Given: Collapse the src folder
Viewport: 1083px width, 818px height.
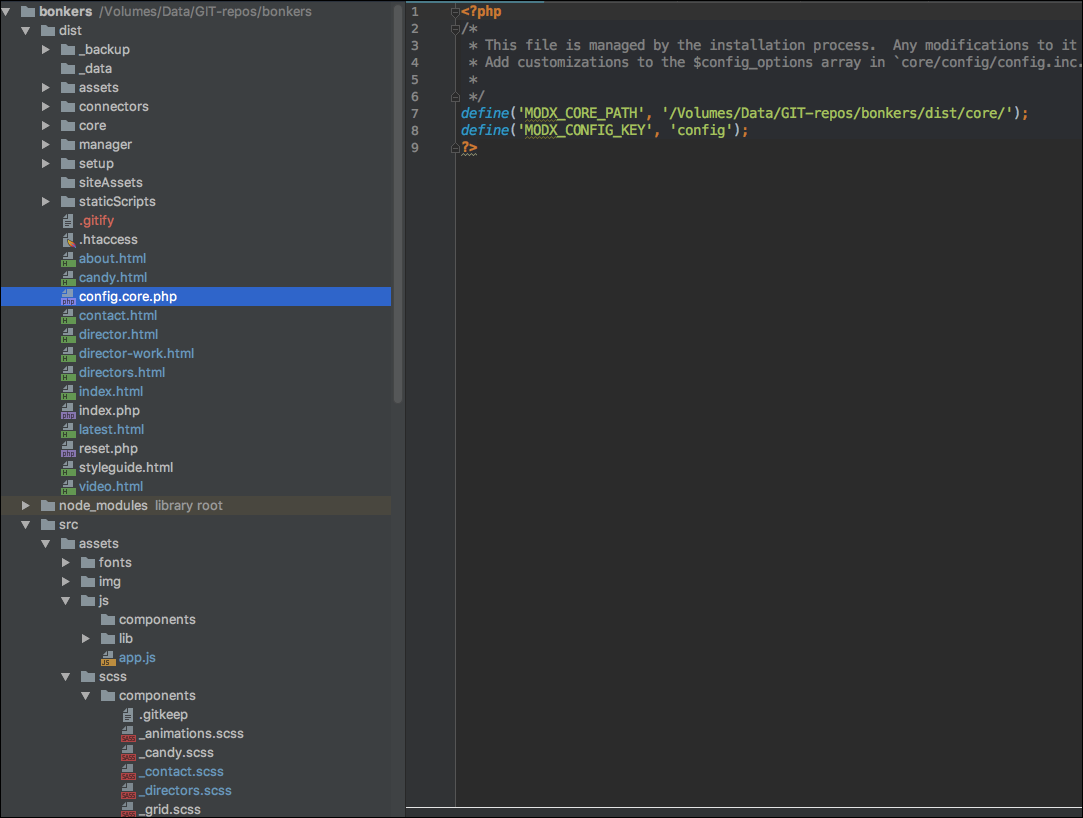Looking at the screenshot, I should point(25,524).
